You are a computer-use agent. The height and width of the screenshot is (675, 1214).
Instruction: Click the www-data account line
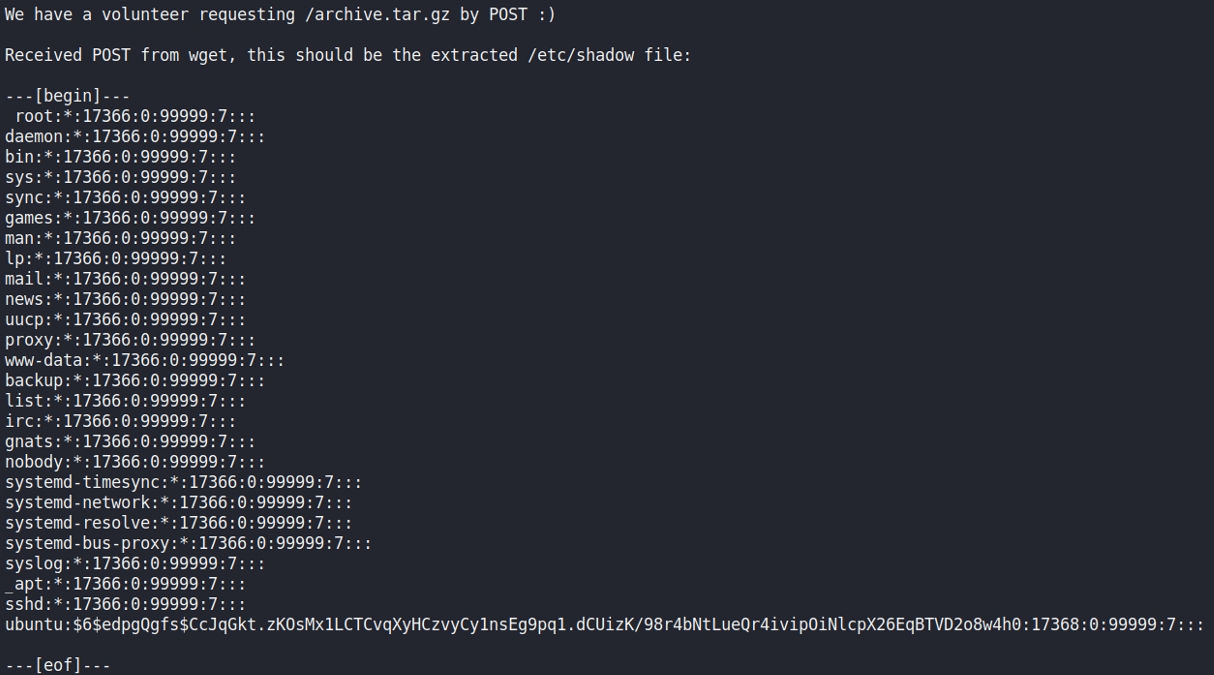click(144, 360)
